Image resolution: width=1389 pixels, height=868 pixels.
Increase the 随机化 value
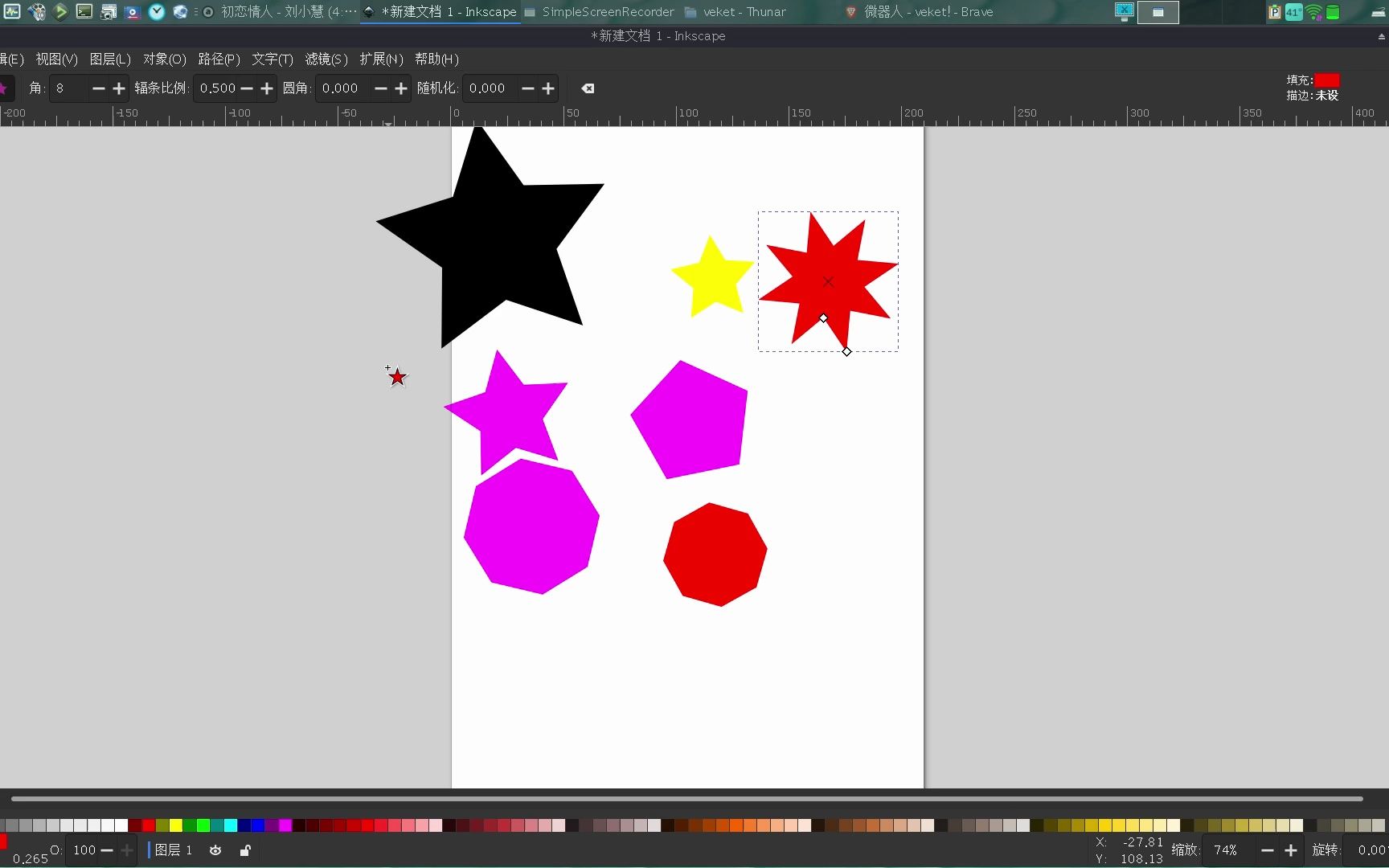[x=548, y=88]
